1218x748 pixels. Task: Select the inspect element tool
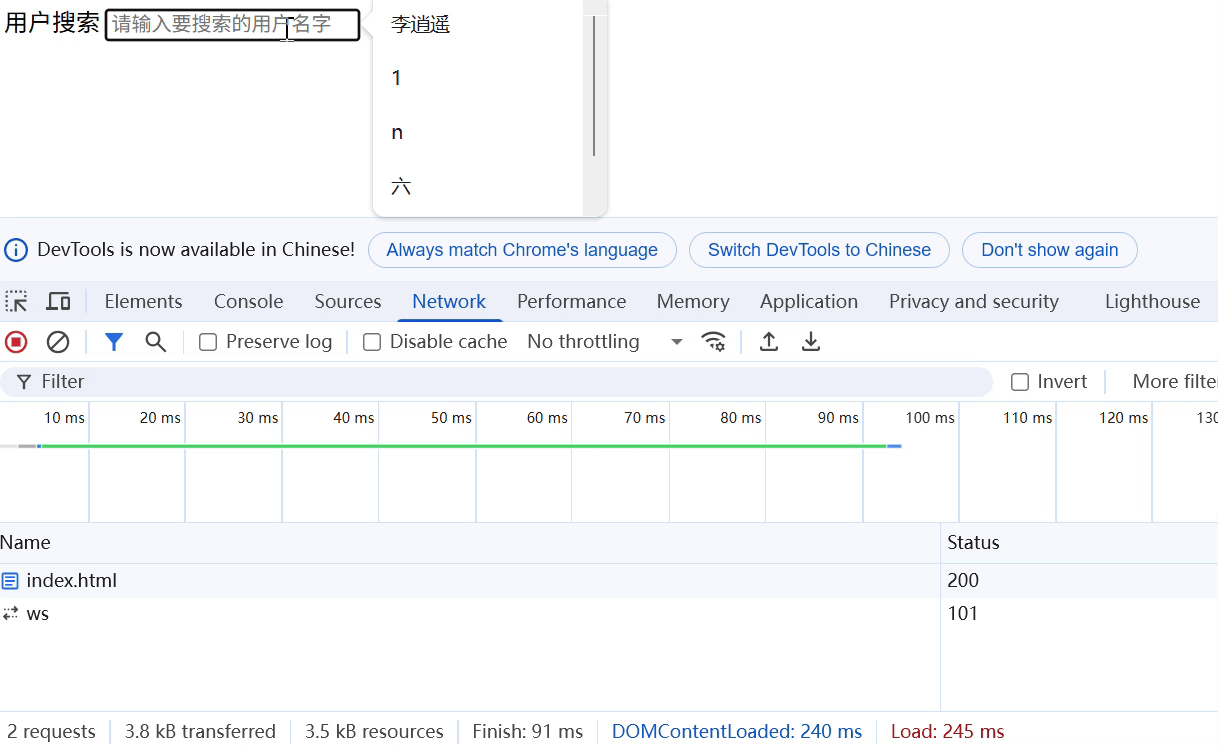coord(16,301)
